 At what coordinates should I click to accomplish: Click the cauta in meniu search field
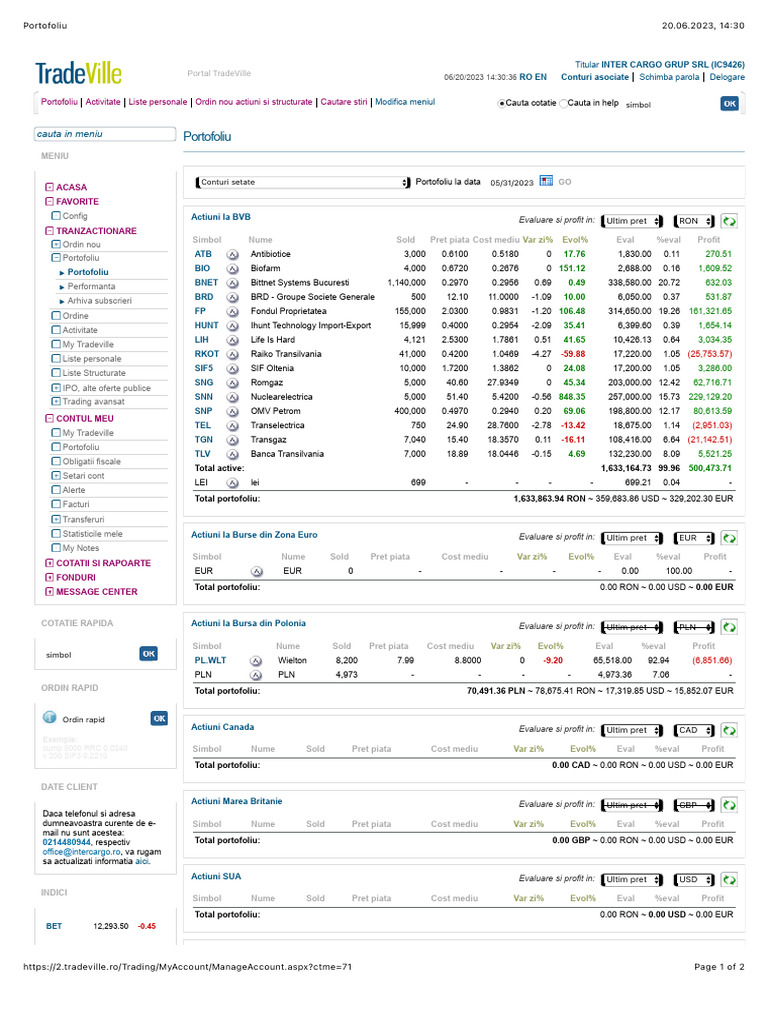(x=105, y=134)
